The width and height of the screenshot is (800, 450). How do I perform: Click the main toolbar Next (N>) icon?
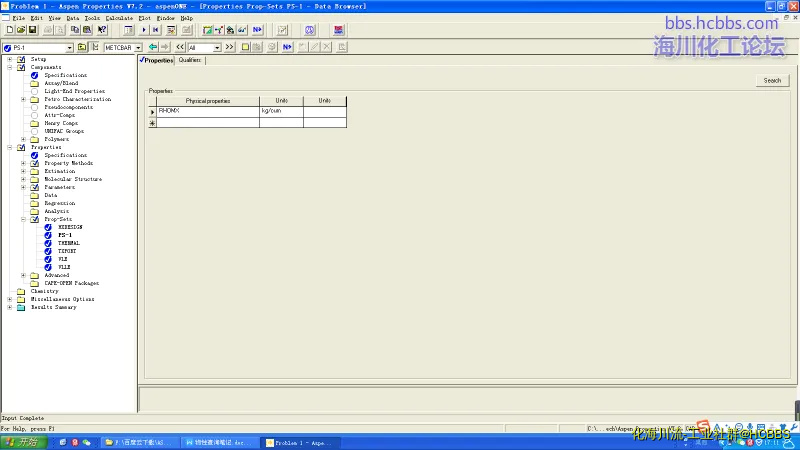tap(257, 30)
